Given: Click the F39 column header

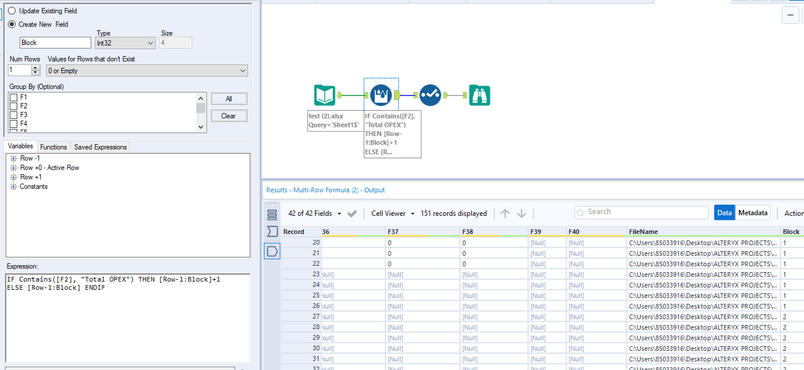Looking at the screenshot, I should pos(547,232).
